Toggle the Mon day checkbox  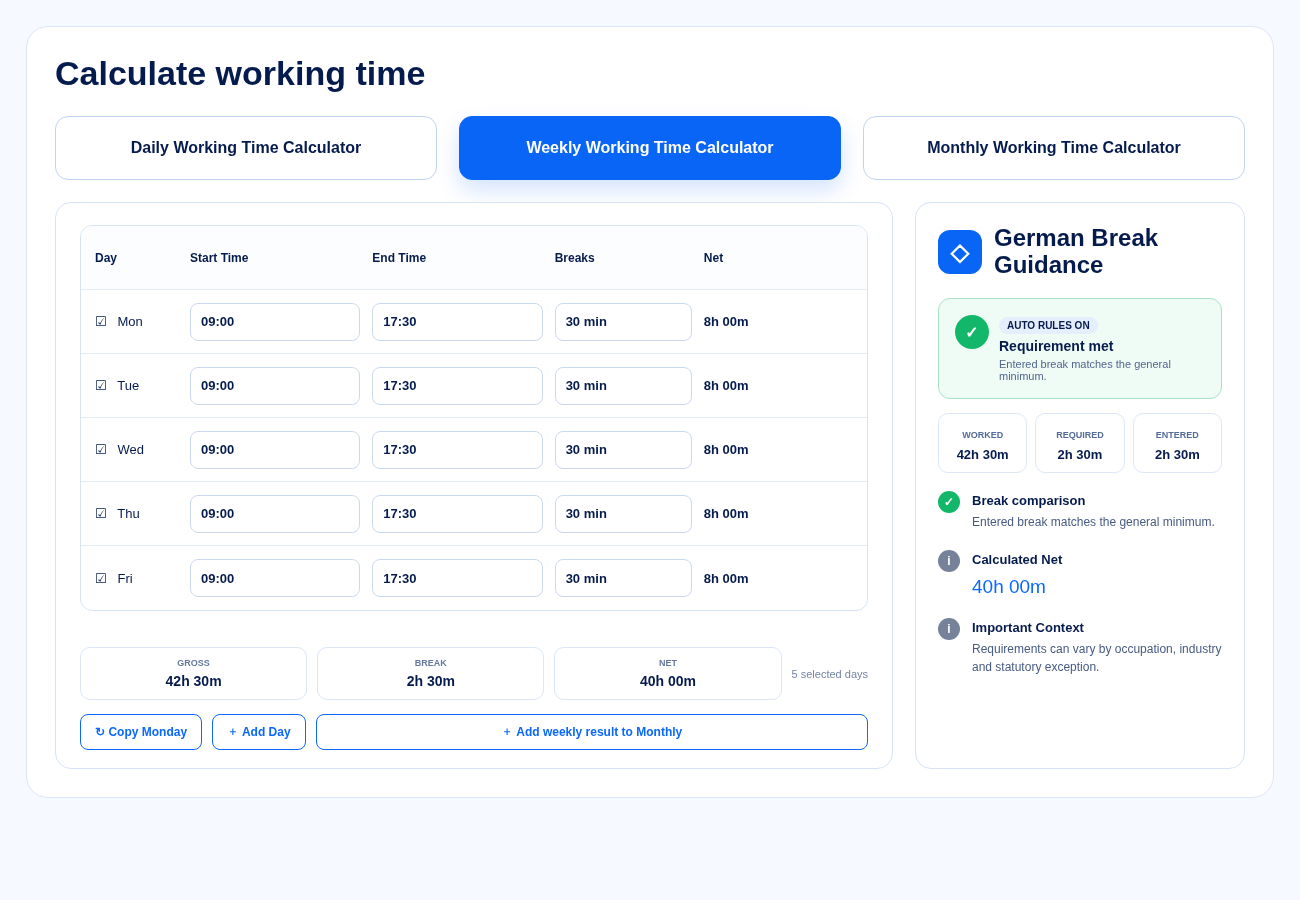tap(101, 322)
